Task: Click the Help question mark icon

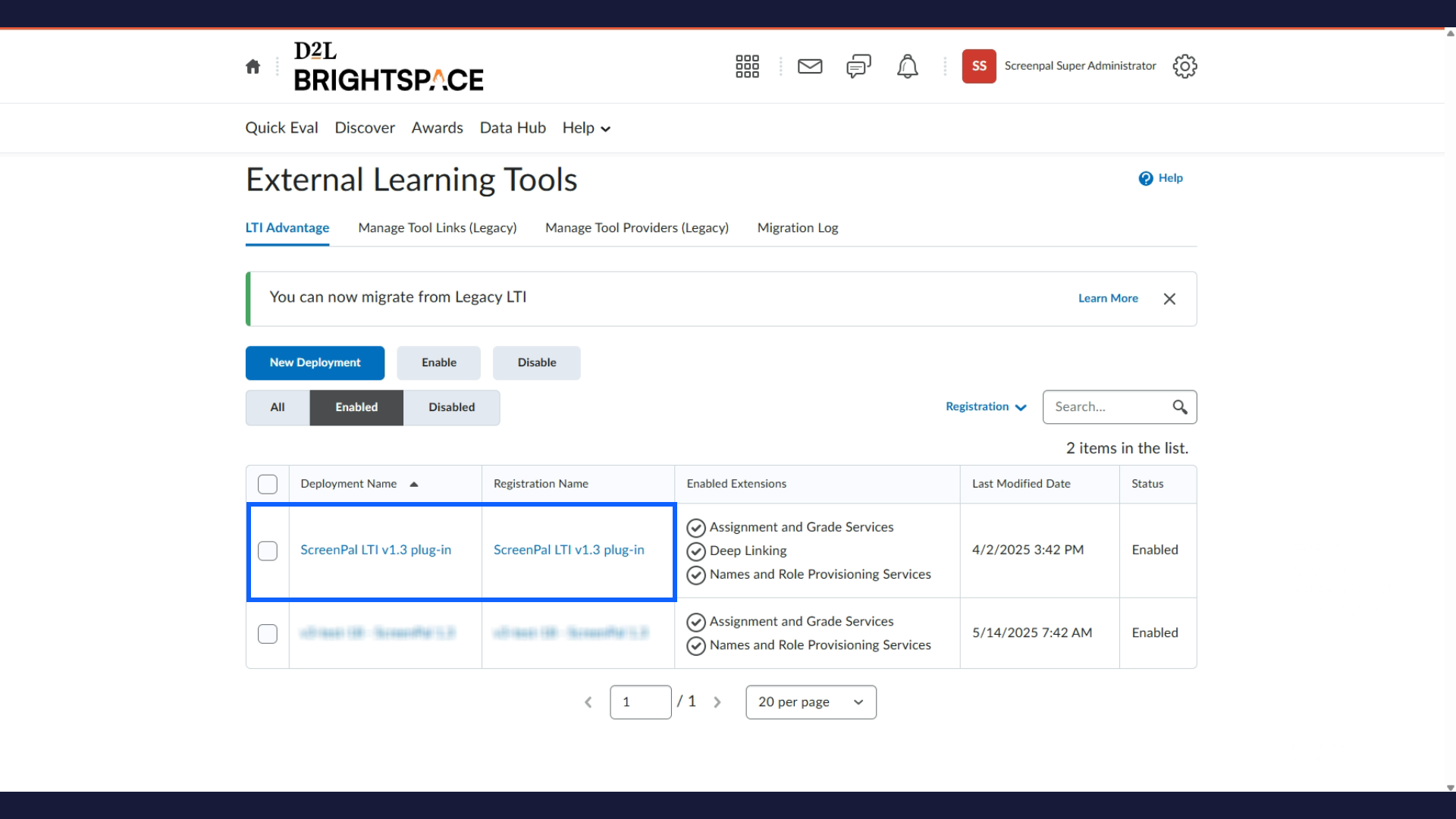Action: [1146, 178]
